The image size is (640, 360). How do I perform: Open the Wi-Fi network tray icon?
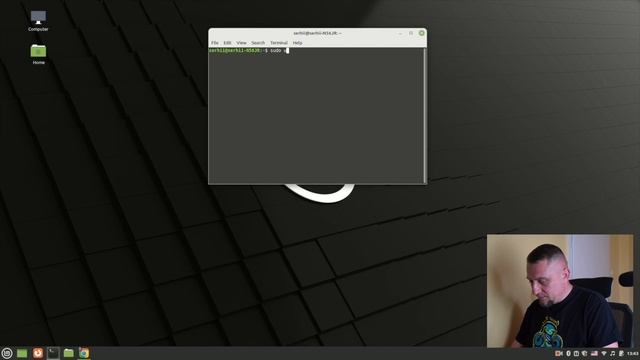604,353
